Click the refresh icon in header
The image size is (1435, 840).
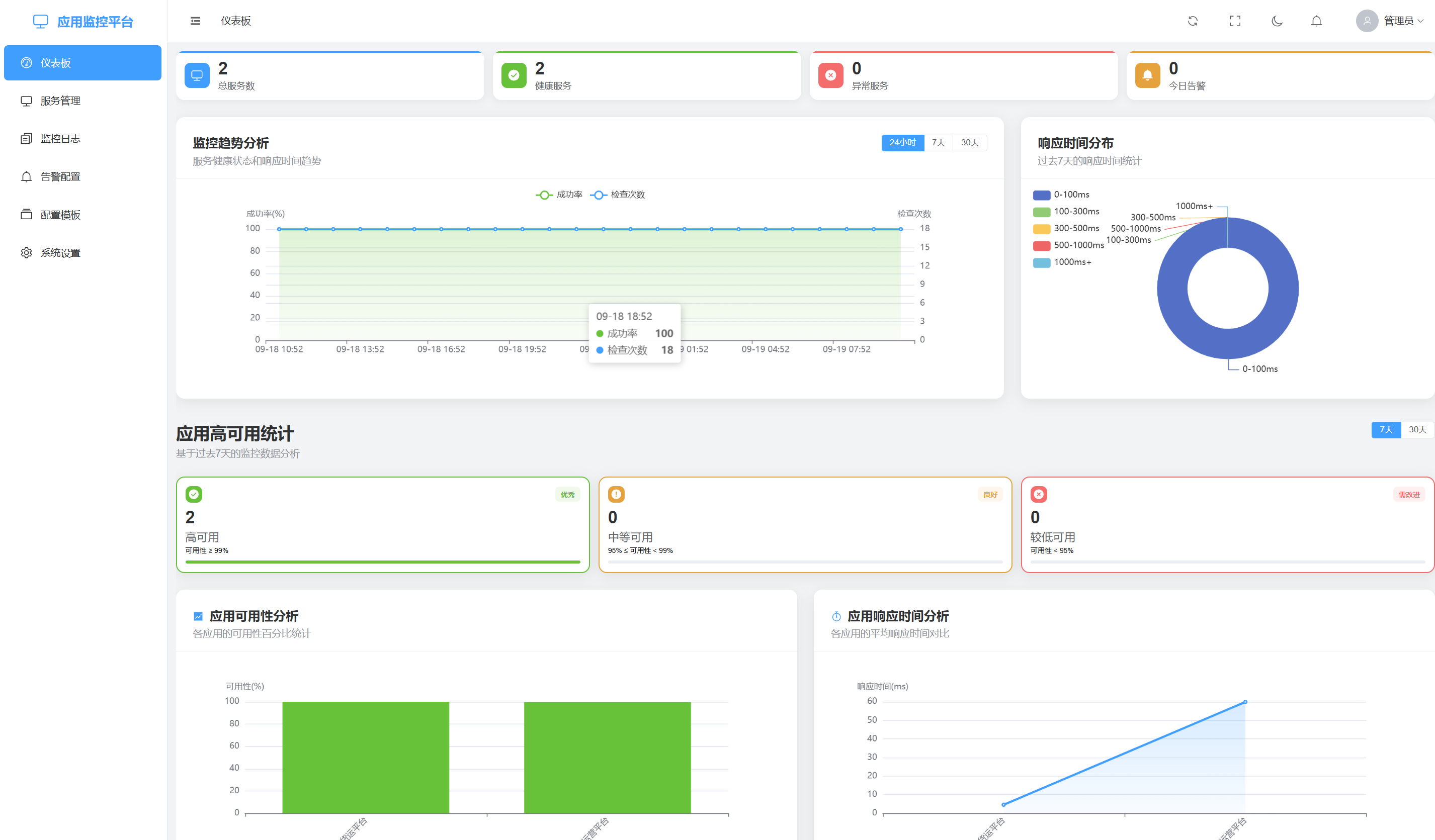click(1193, 21)
